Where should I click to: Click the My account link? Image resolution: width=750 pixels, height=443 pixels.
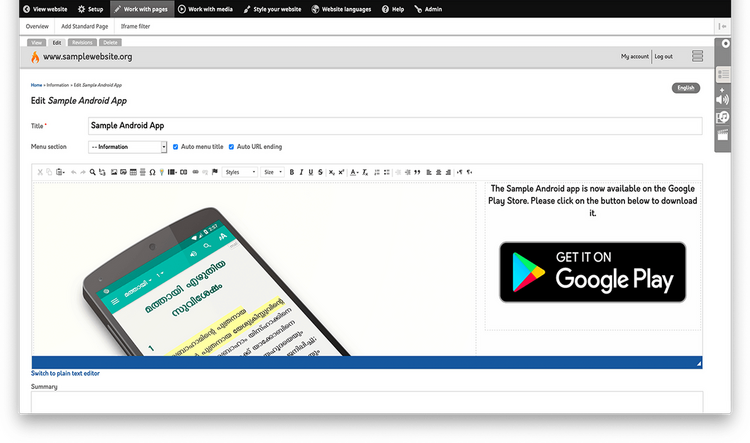pos(635,56)
